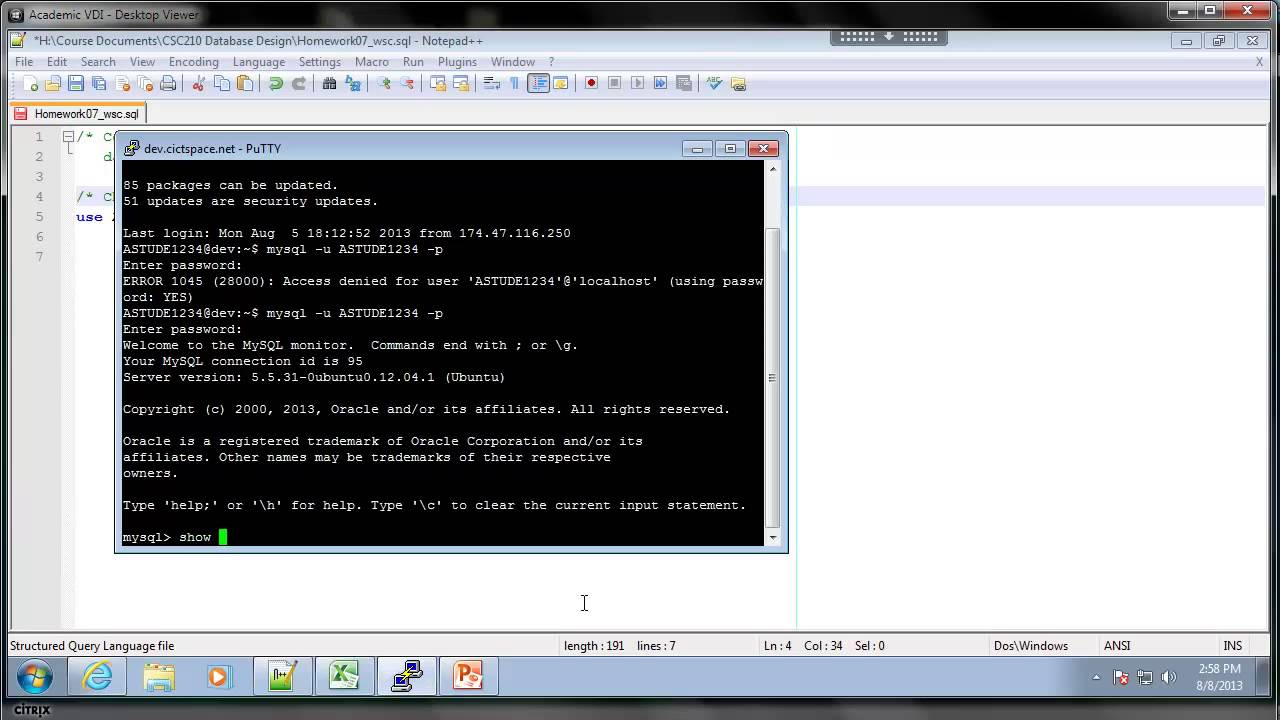Viewport: 1280px width, 720px height.
Task: Open Find with the binoculars icon
Action: 329,84
